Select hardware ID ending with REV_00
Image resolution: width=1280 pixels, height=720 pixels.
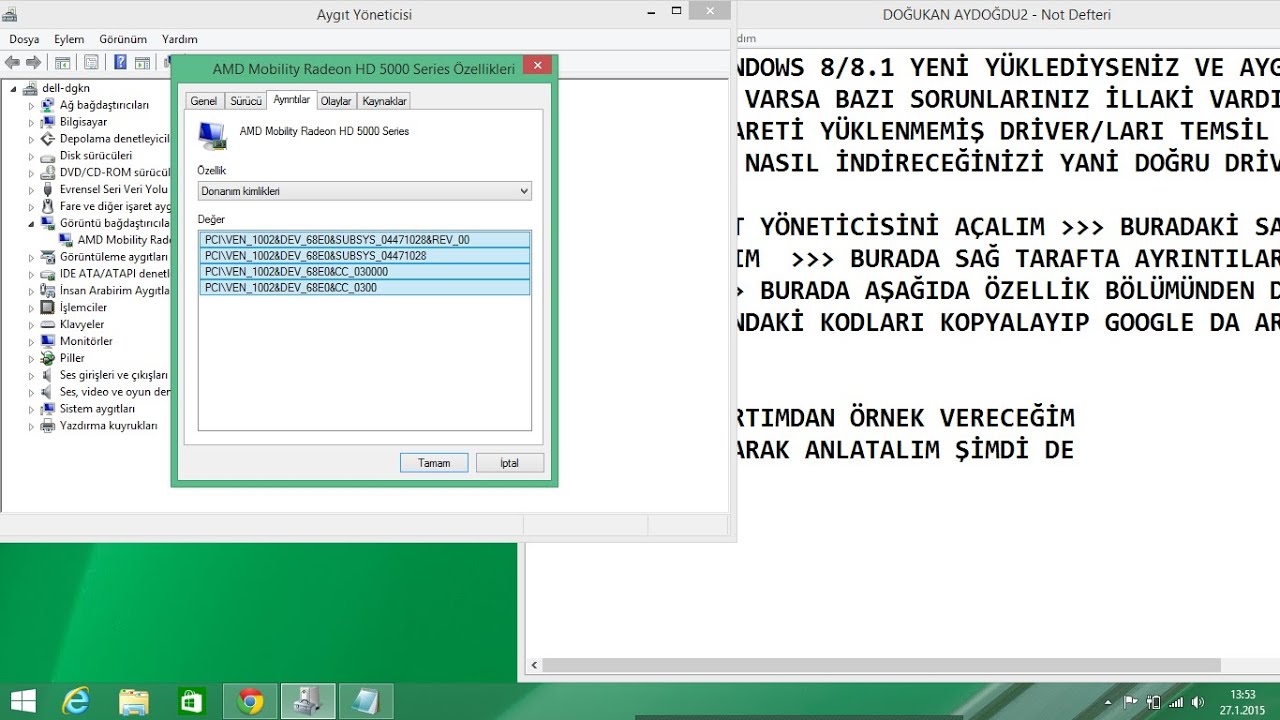click(x=365, y=240)
